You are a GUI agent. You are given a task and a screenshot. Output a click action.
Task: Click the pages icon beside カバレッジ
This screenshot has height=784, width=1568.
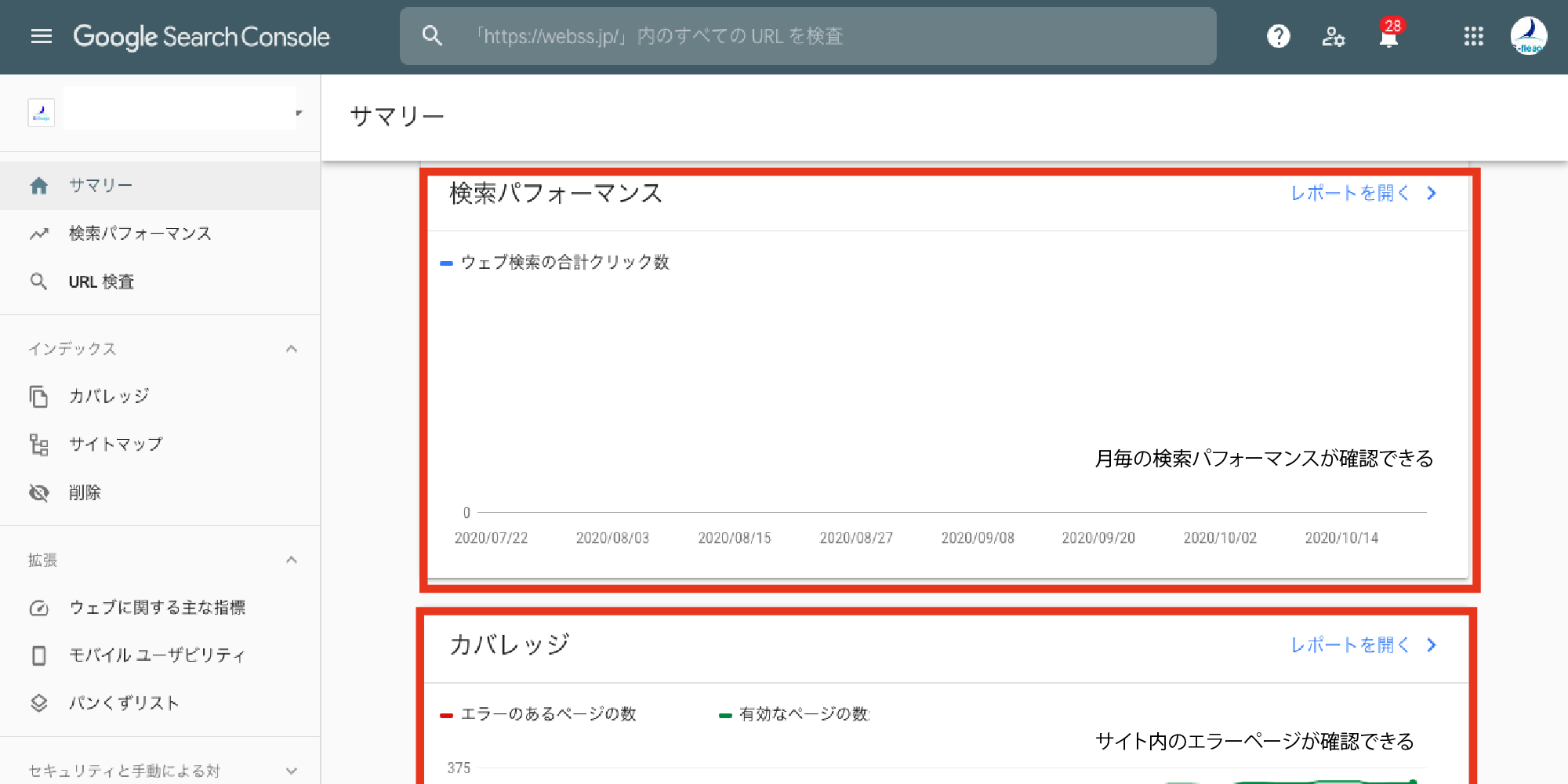click(x=38, y=397)
